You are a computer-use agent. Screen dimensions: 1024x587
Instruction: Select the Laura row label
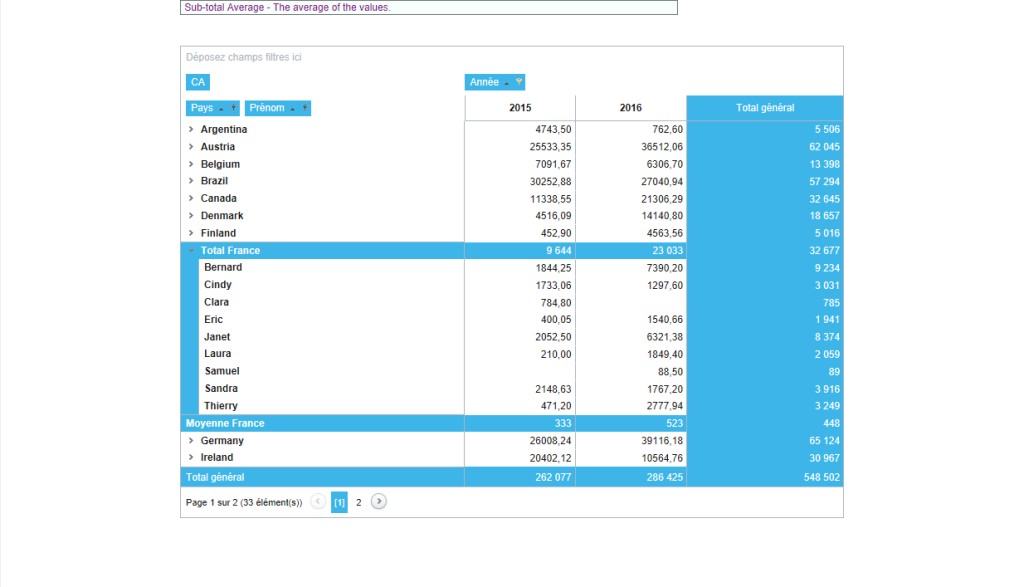click(217, 354)
